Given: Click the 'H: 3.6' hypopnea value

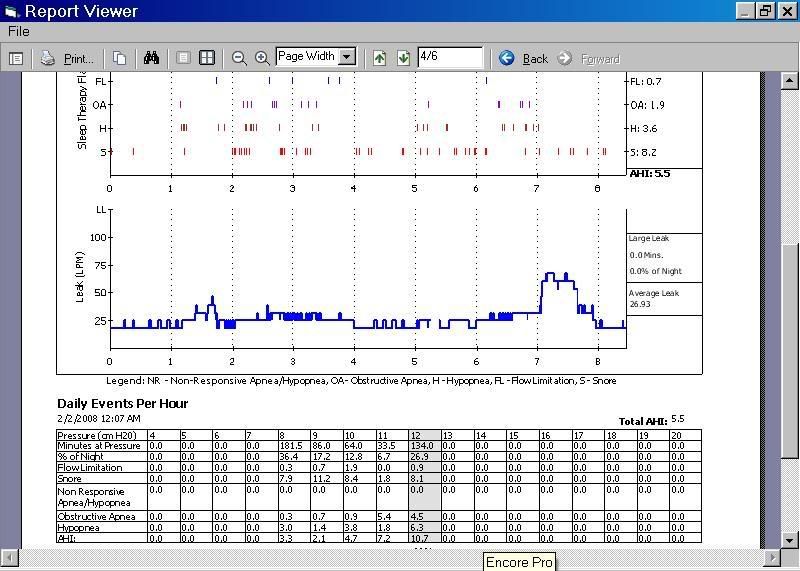Looking at the screenshot, I should click(644, 129).
